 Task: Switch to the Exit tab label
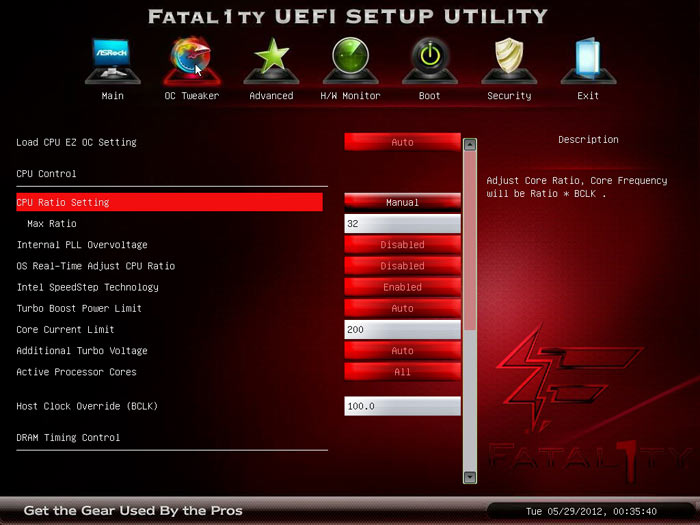pos(588,96)
